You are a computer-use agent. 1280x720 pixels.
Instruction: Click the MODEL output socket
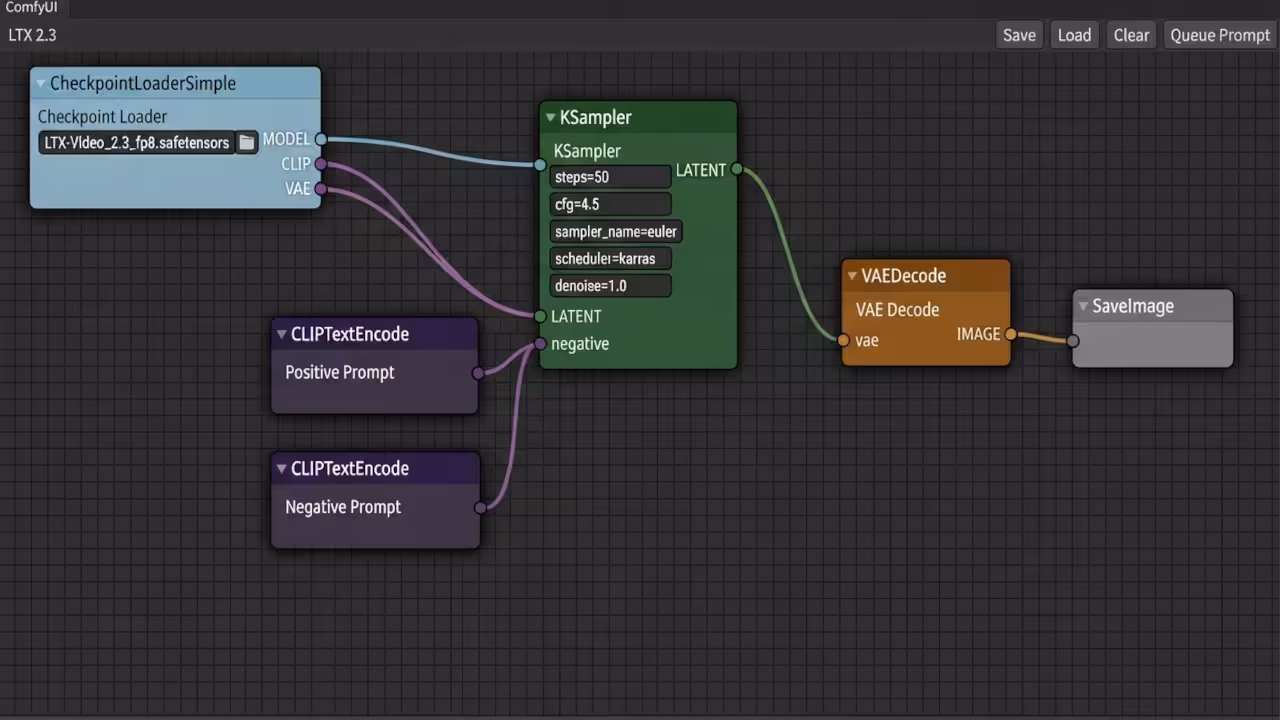(x=320, y=139)
